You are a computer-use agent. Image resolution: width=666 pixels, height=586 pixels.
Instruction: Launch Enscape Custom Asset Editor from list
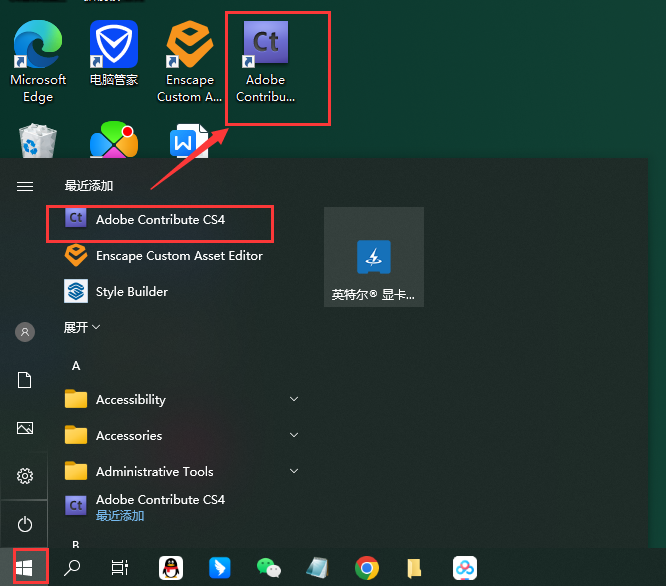[x=164, y=256]
